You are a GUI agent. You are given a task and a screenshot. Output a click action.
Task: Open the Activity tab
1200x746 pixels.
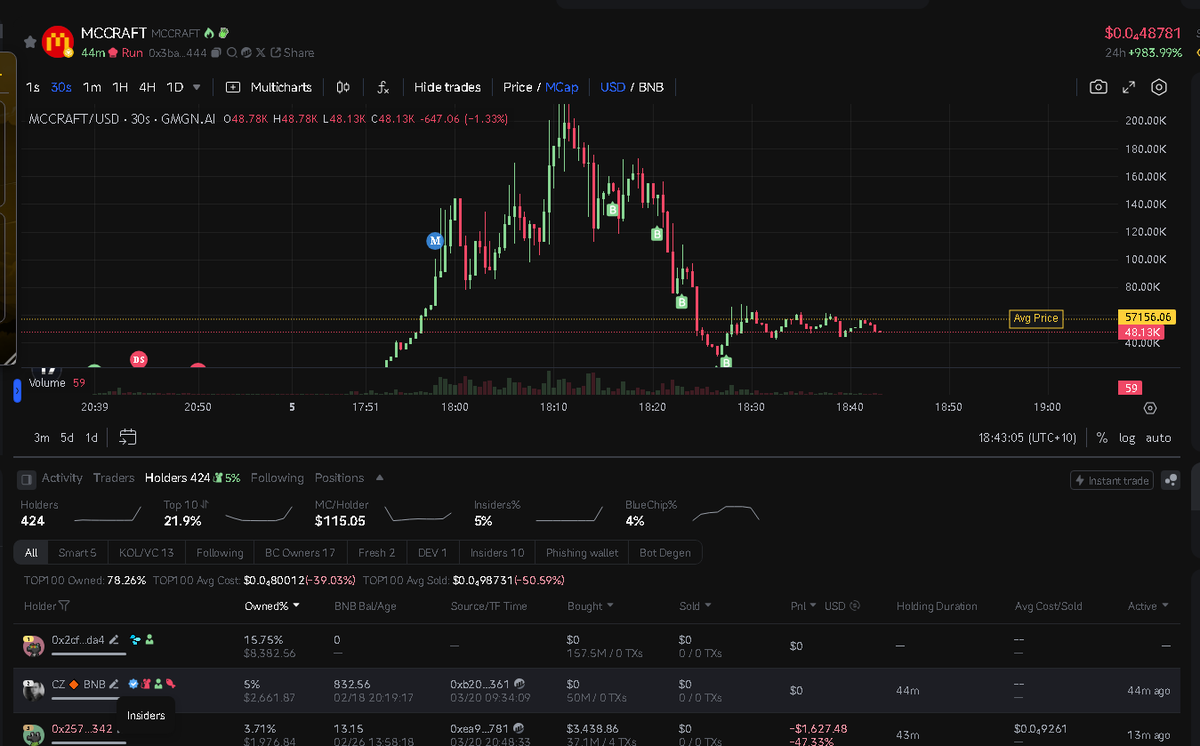pos(62,478)
